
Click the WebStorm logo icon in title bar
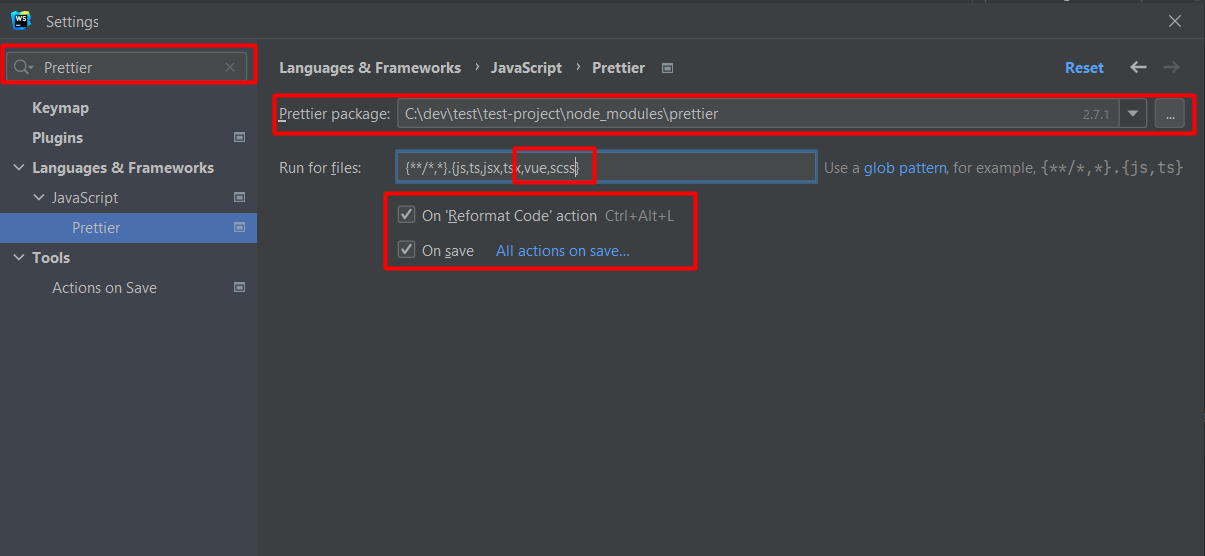(x=20, y=21)
